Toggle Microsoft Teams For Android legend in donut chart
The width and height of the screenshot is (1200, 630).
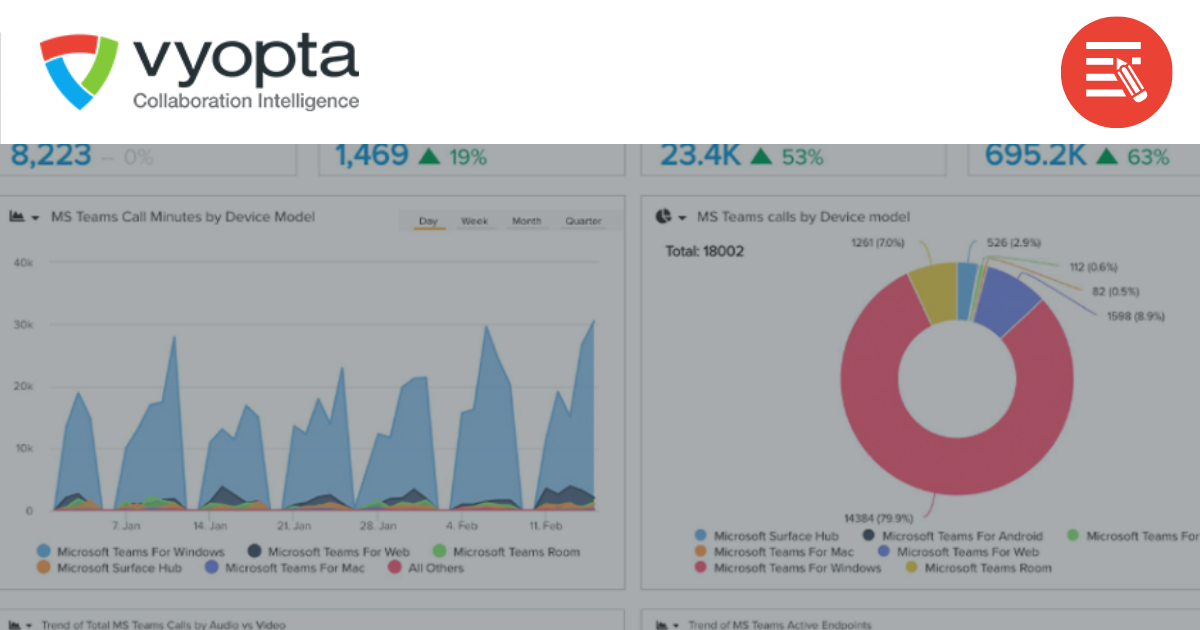[x=952, y=536]
